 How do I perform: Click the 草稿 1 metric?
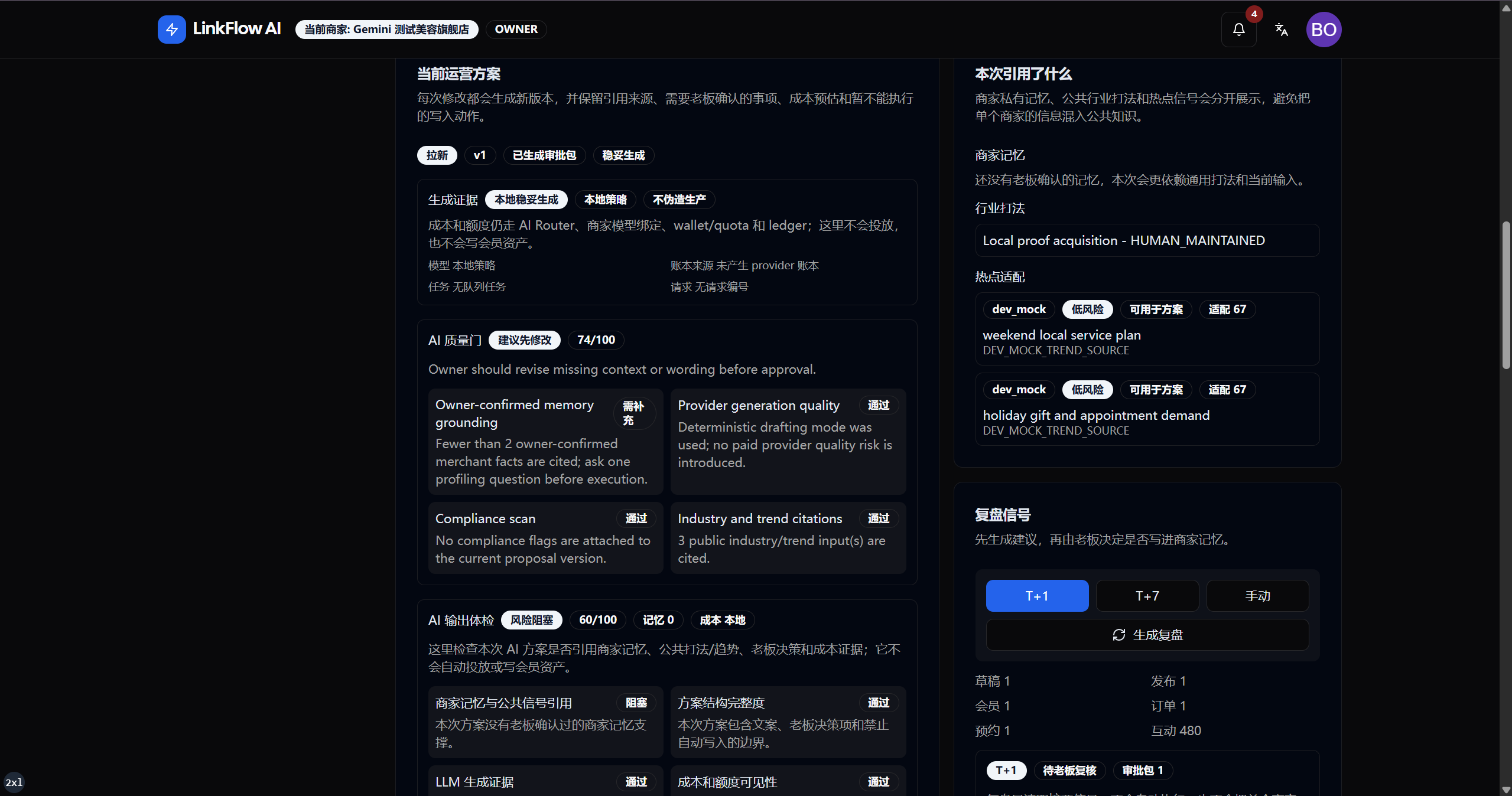tap(993, 681)
